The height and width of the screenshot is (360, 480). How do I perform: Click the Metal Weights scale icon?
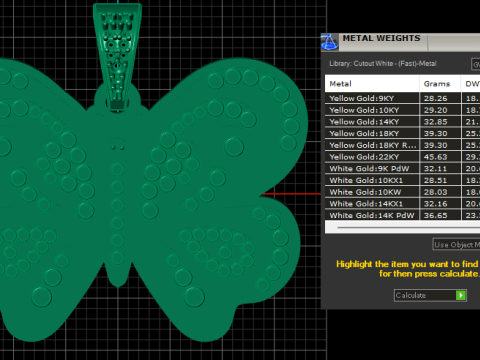click(330, 42)
